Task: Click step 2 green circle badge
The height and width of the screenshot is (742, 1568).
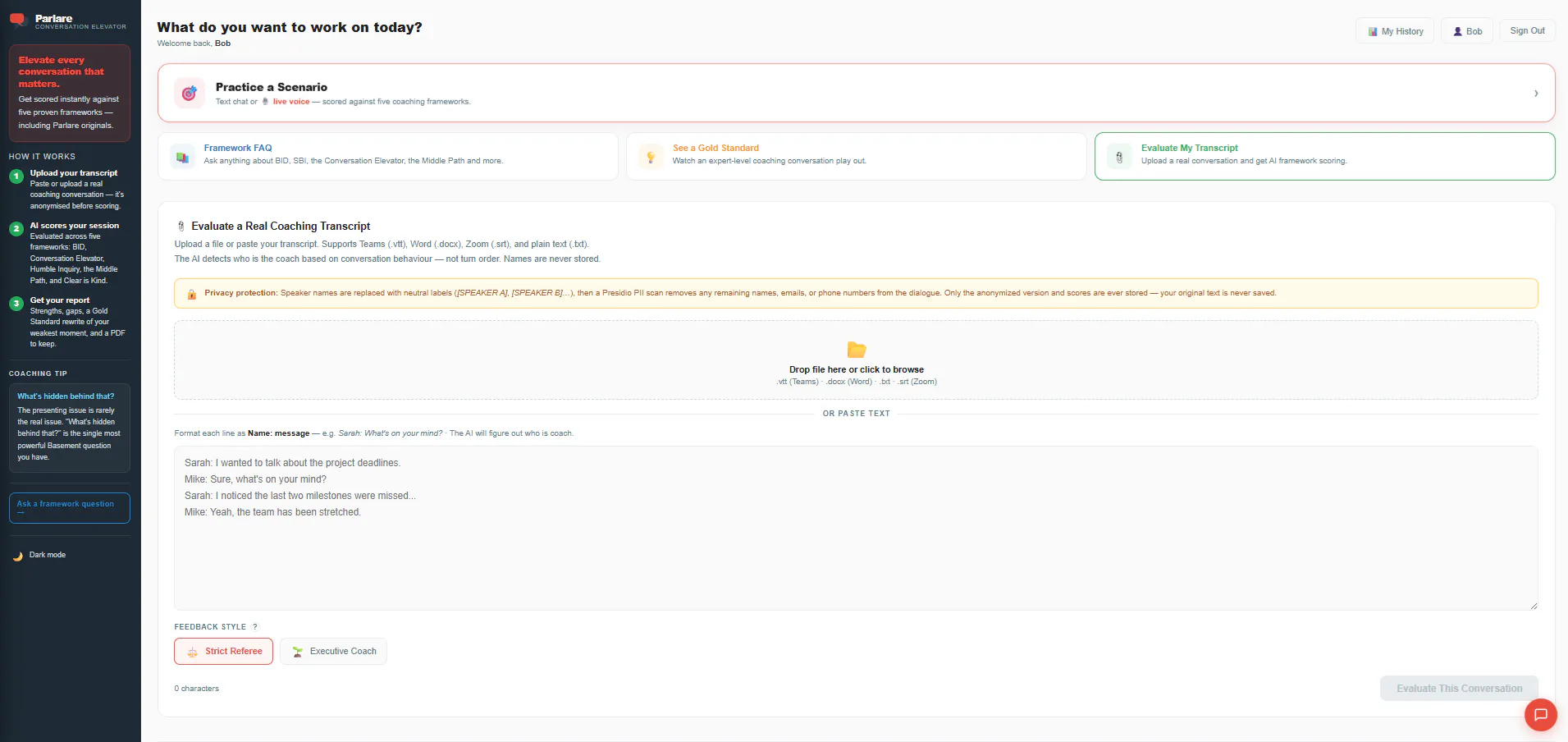Action: (x=16, y=229)
